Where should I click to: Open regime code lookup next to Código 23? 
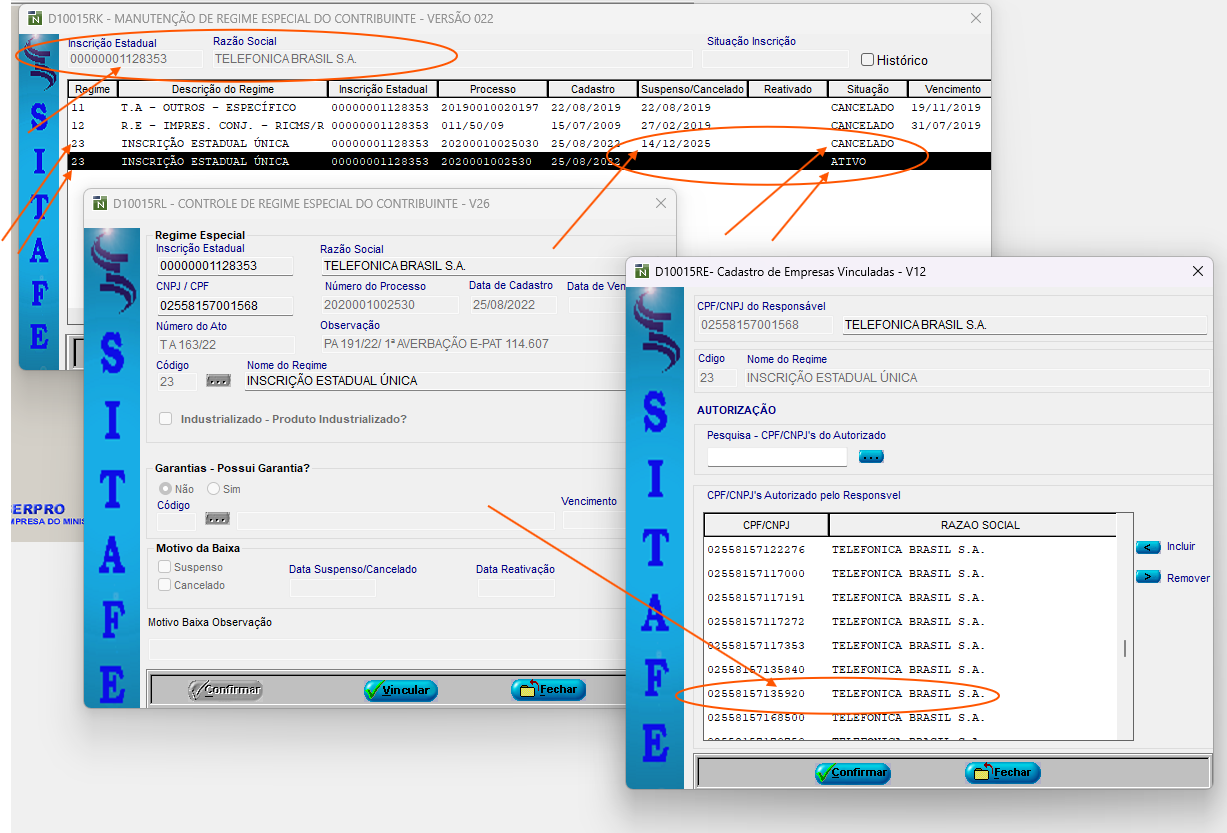[x=218, y=381]
